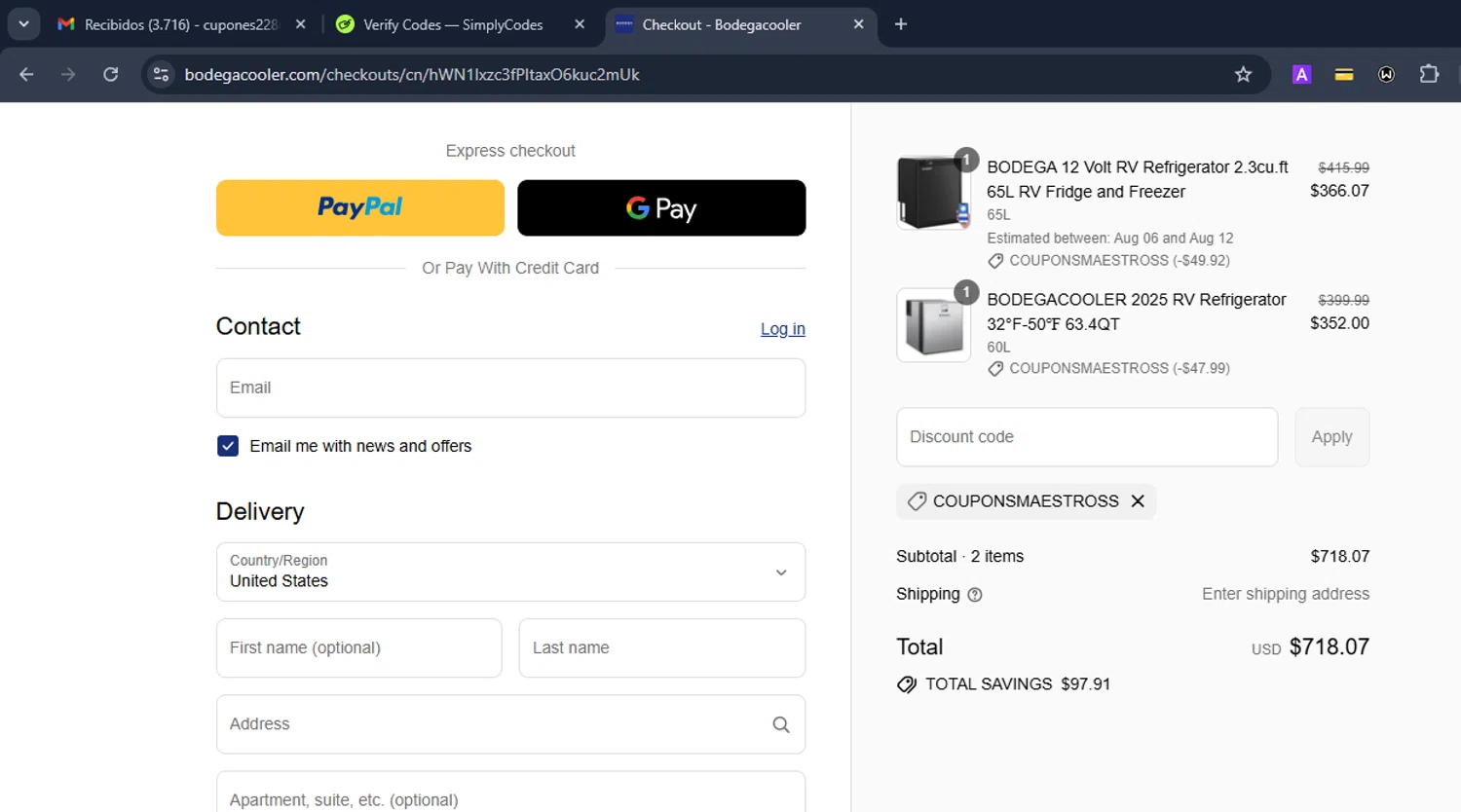The width and height of the screenshot is (1461, 812).
Task: Click the coupon tag icon under 65L item
Action: [x=995, y=261]
